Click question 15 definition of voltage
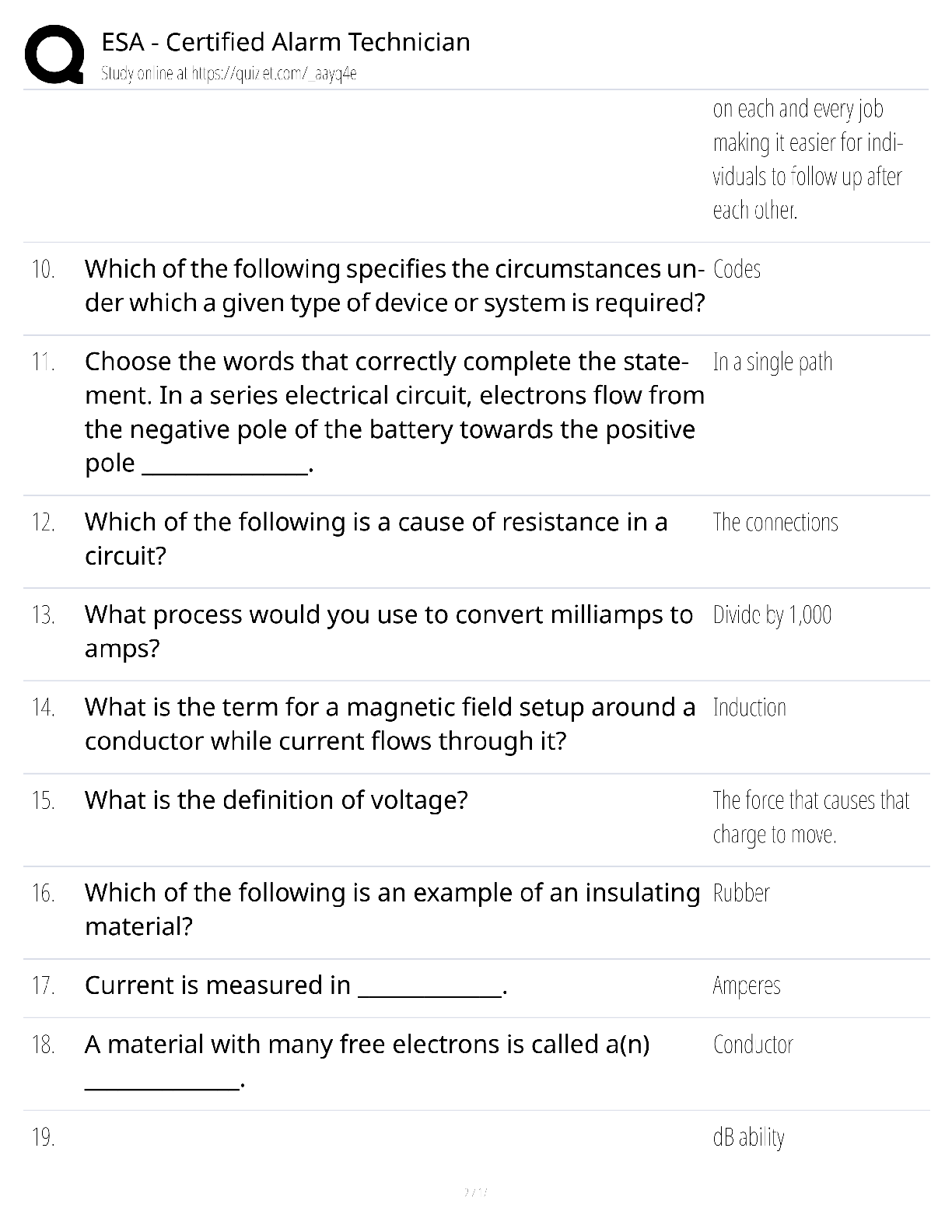 (x=276, y=800)
